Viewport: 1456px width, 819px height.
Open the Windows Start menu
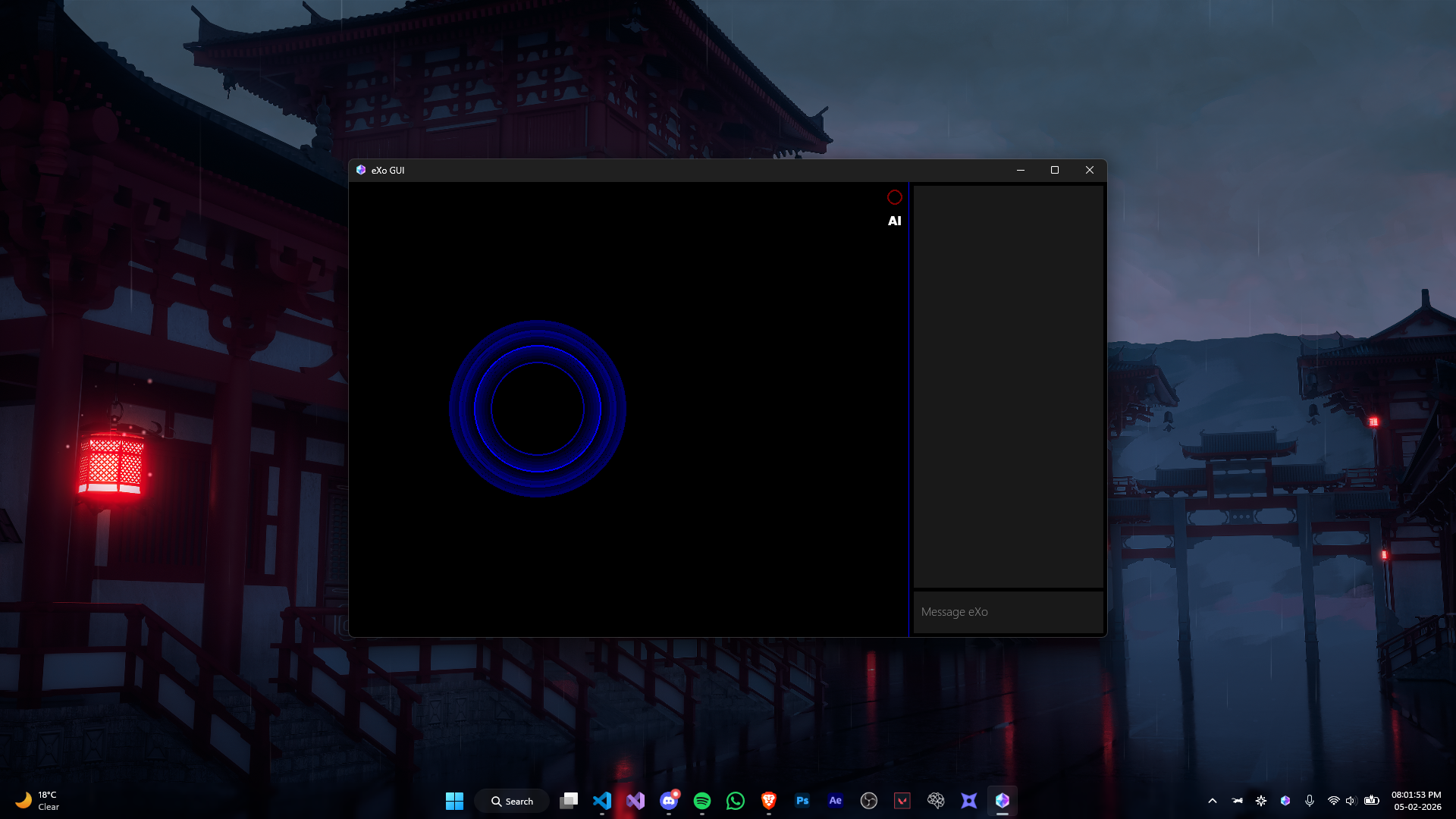(x=454, y=801)
